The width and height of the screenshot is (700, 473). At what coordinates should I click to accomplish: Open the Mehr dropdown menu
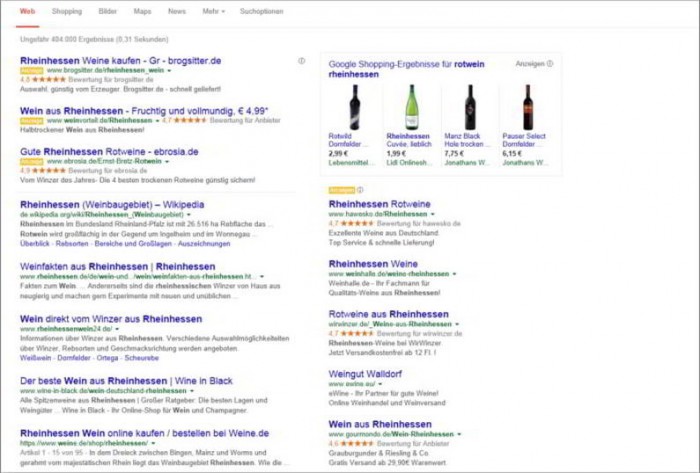tap(213, 11)
